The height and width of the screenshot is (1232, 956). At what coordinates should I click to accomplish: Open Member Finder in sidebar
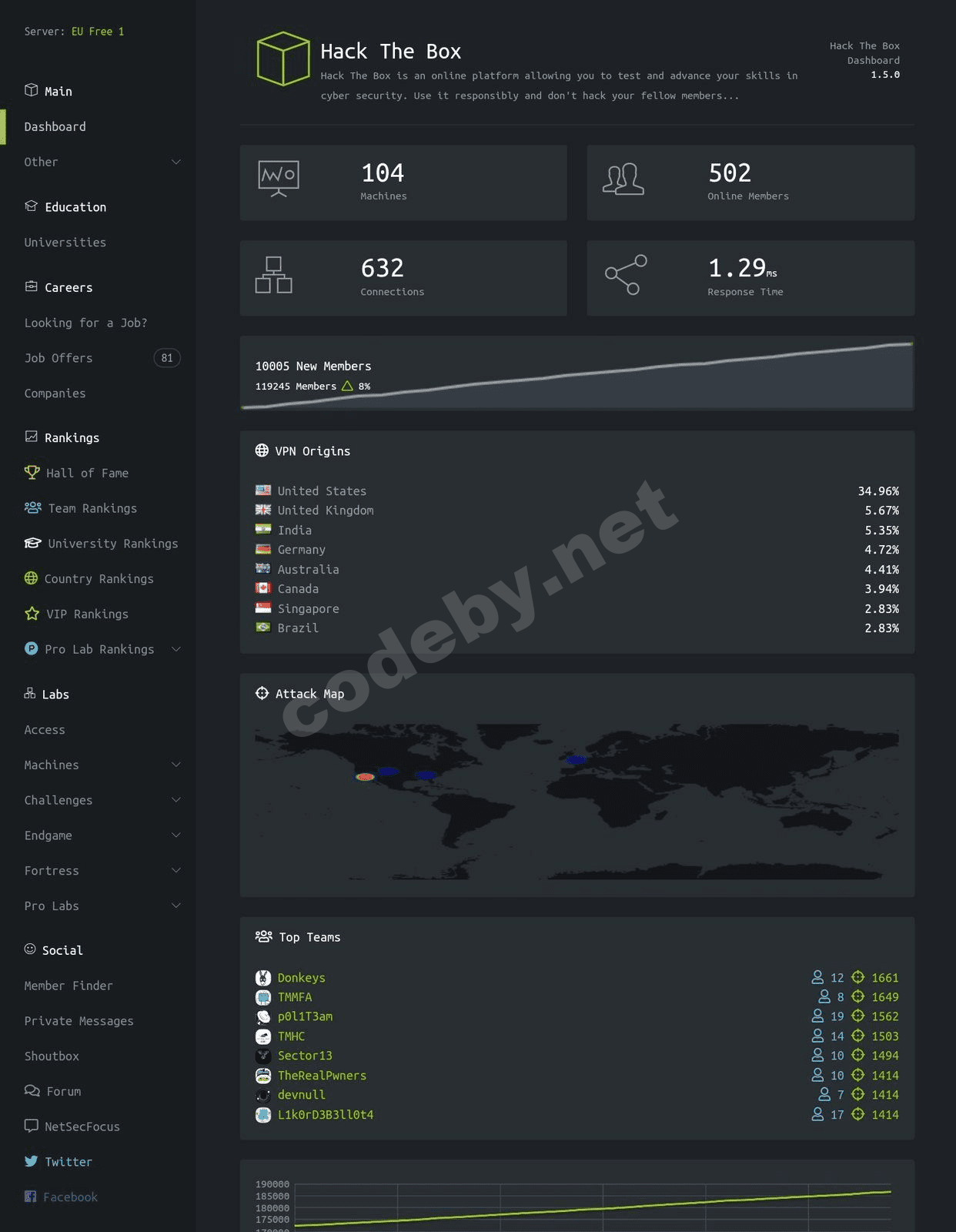tap(69, 985)
